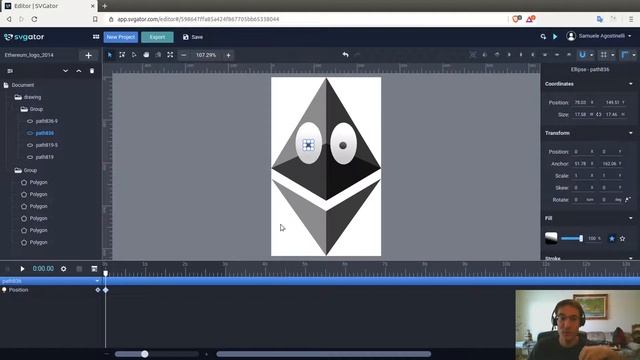Expand the path836 timeline row dropdown
The height and width of the screenshot is (360, 640).
coord(97,281)
